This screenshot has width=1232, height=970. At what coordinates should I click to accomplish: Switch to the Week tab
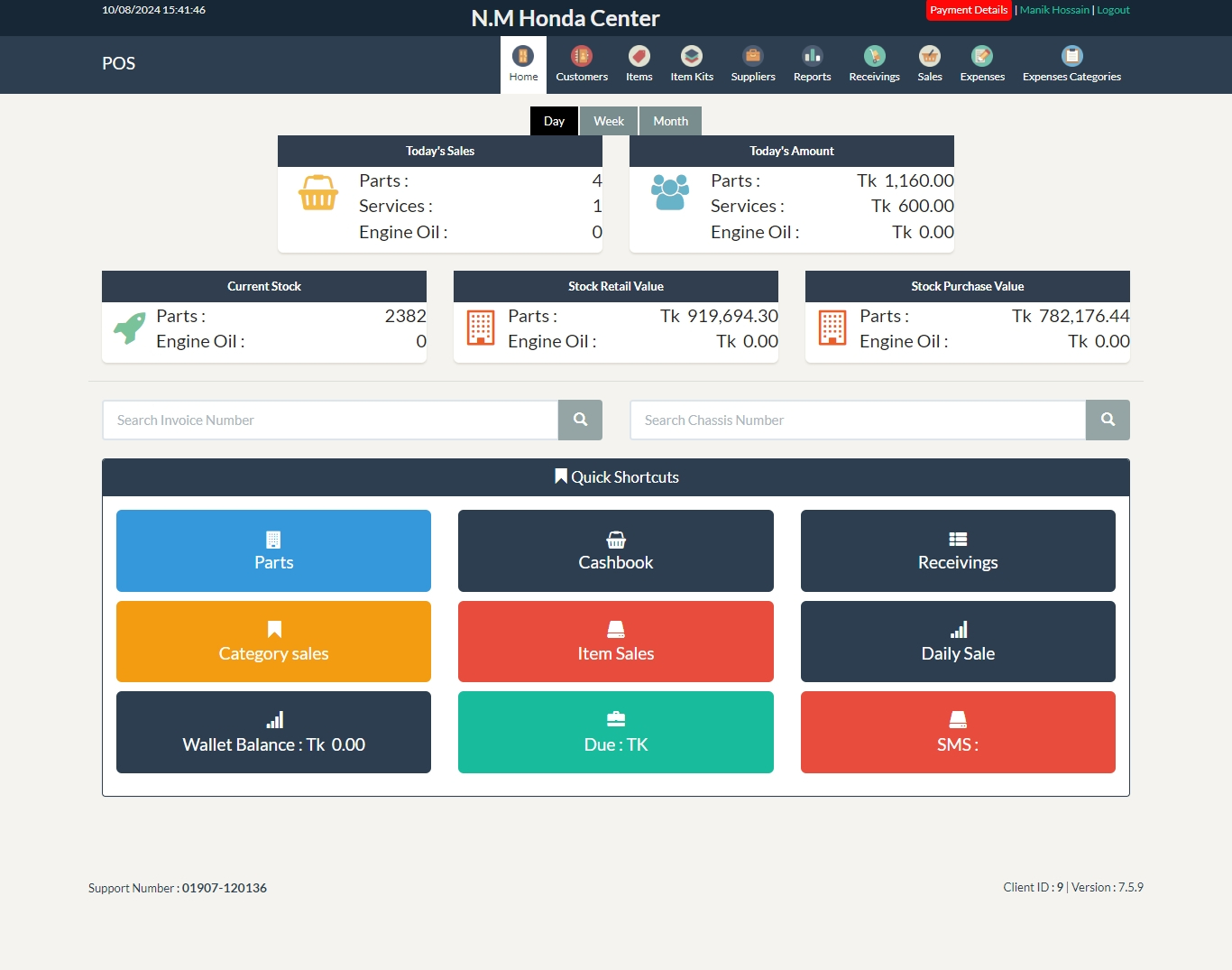(x=609, y=121)
